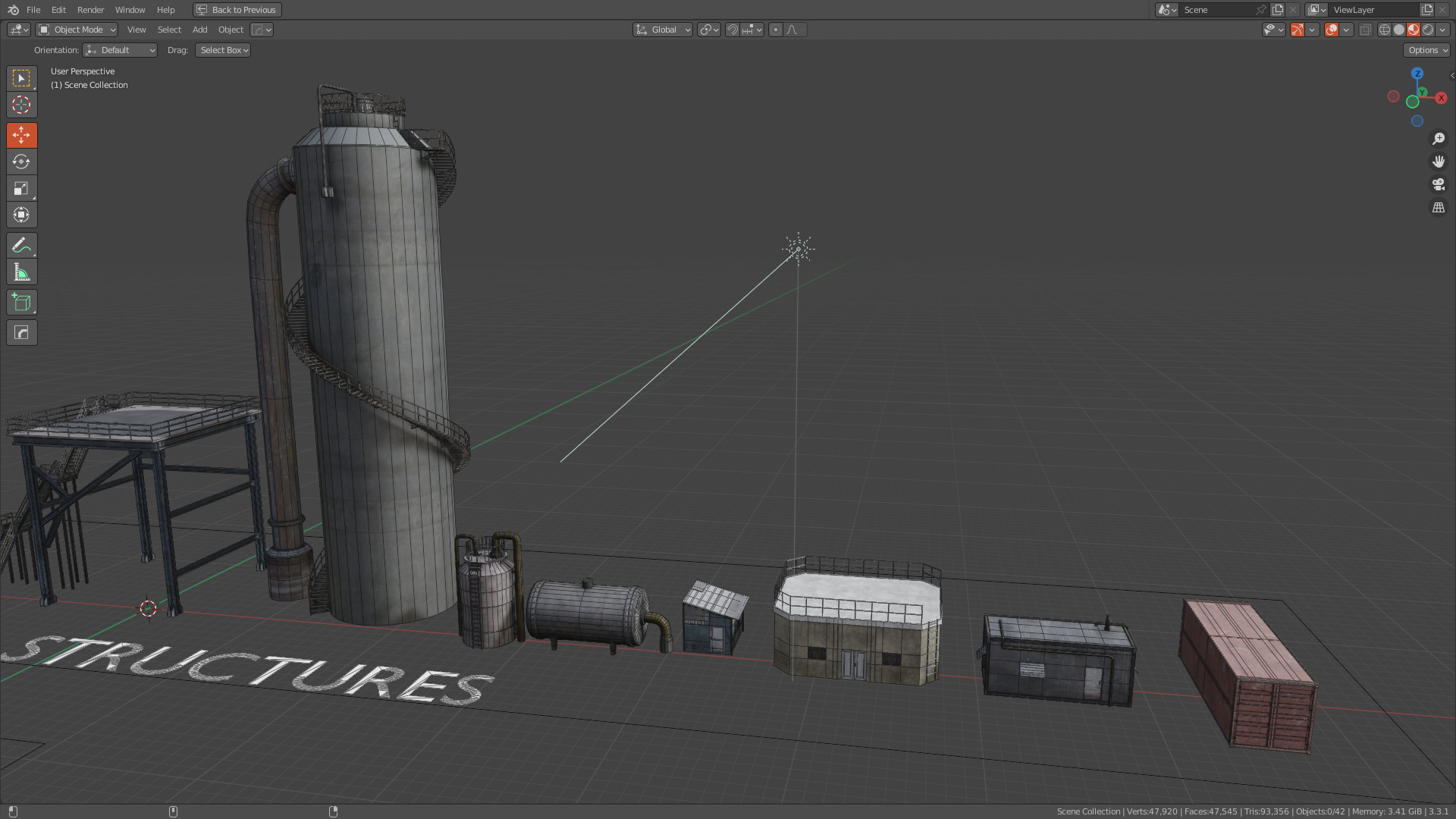Click the viewport zoom control in the sidebar
The height and width of the screenshot is (819, 1456).
click(1439, 138)
